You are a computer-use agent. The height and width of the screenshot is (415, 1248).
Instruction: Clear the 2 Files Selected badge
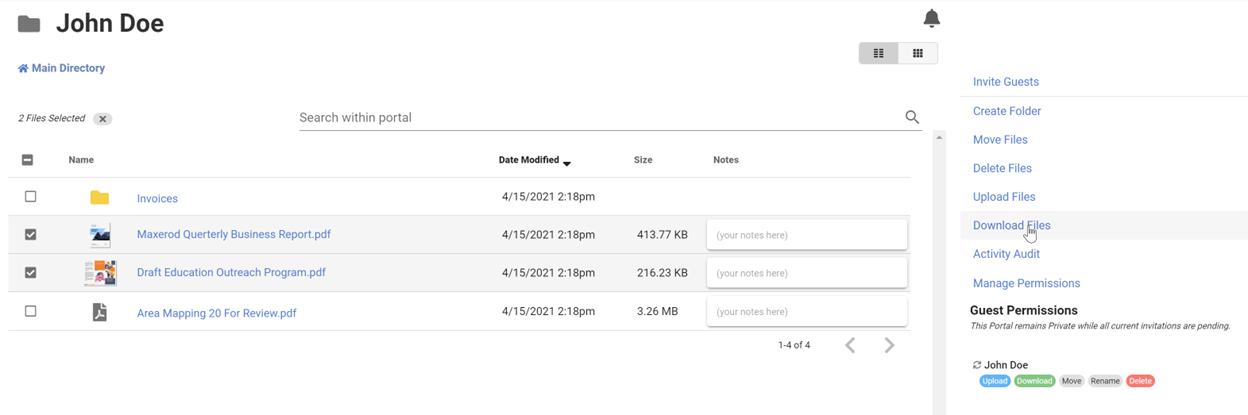click(103, 119)
